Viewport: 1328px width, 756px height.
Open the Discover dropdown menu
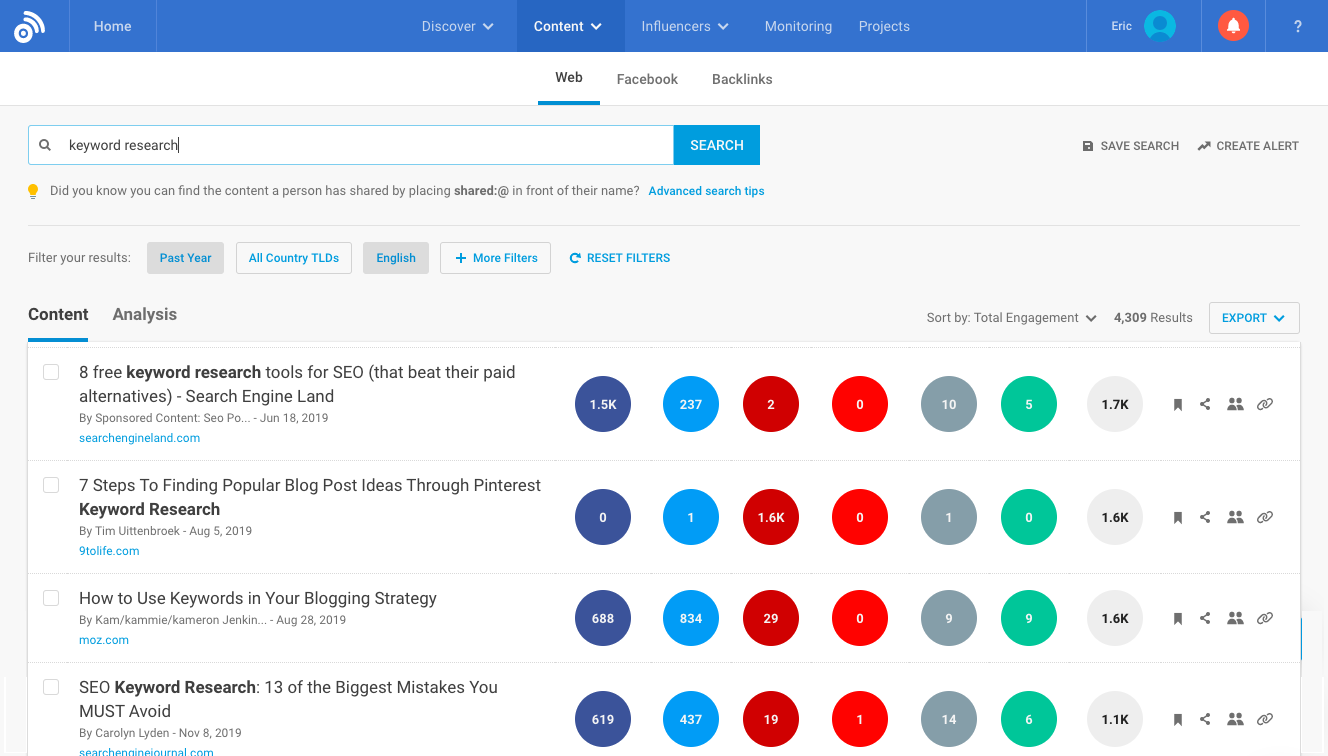coord(458,26)
